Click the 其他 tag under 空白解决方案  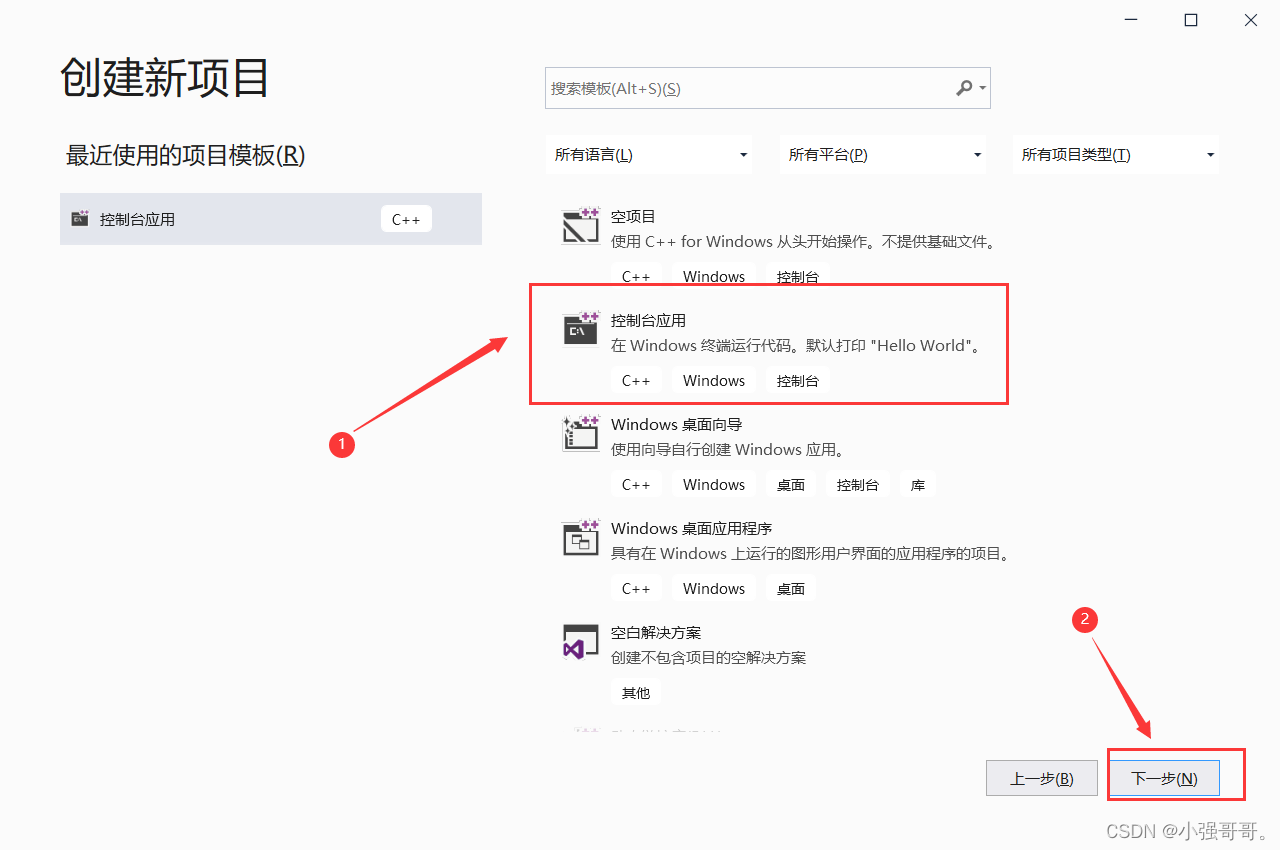636,692
